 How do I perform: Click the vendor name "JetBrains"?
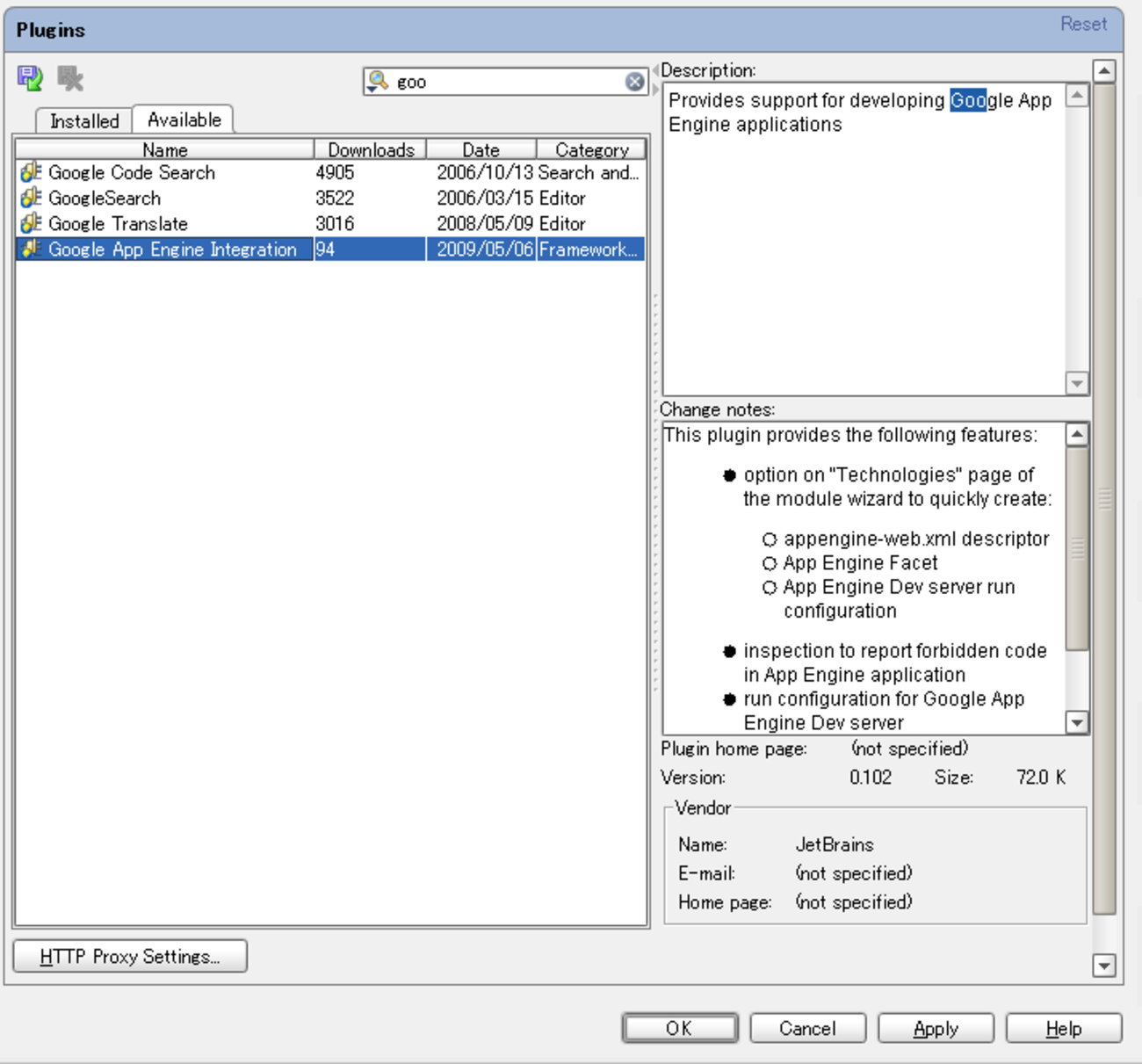835,844
